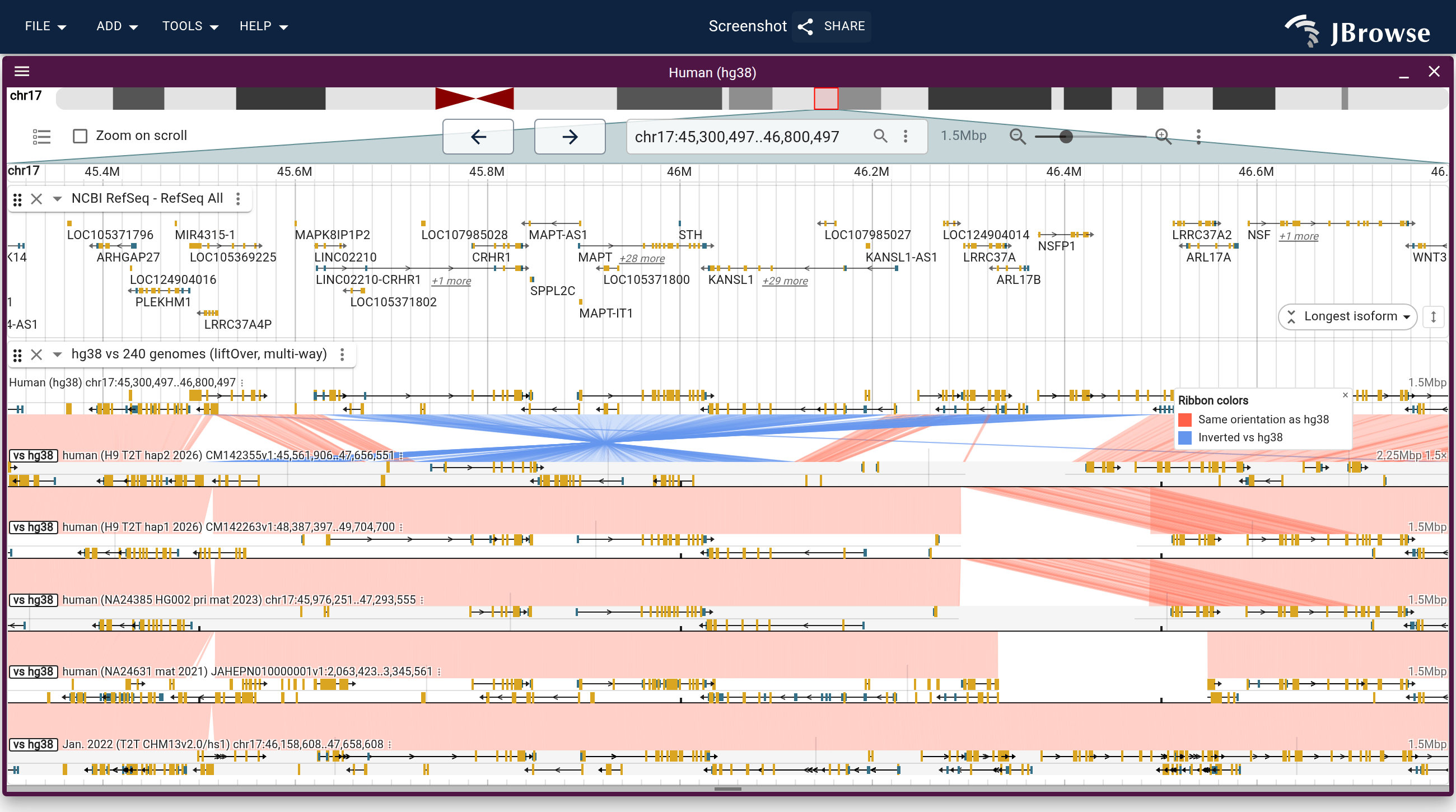Click the MAPT gene label
The height and width of the screenshot is (812, 1456).
point(595,257)
